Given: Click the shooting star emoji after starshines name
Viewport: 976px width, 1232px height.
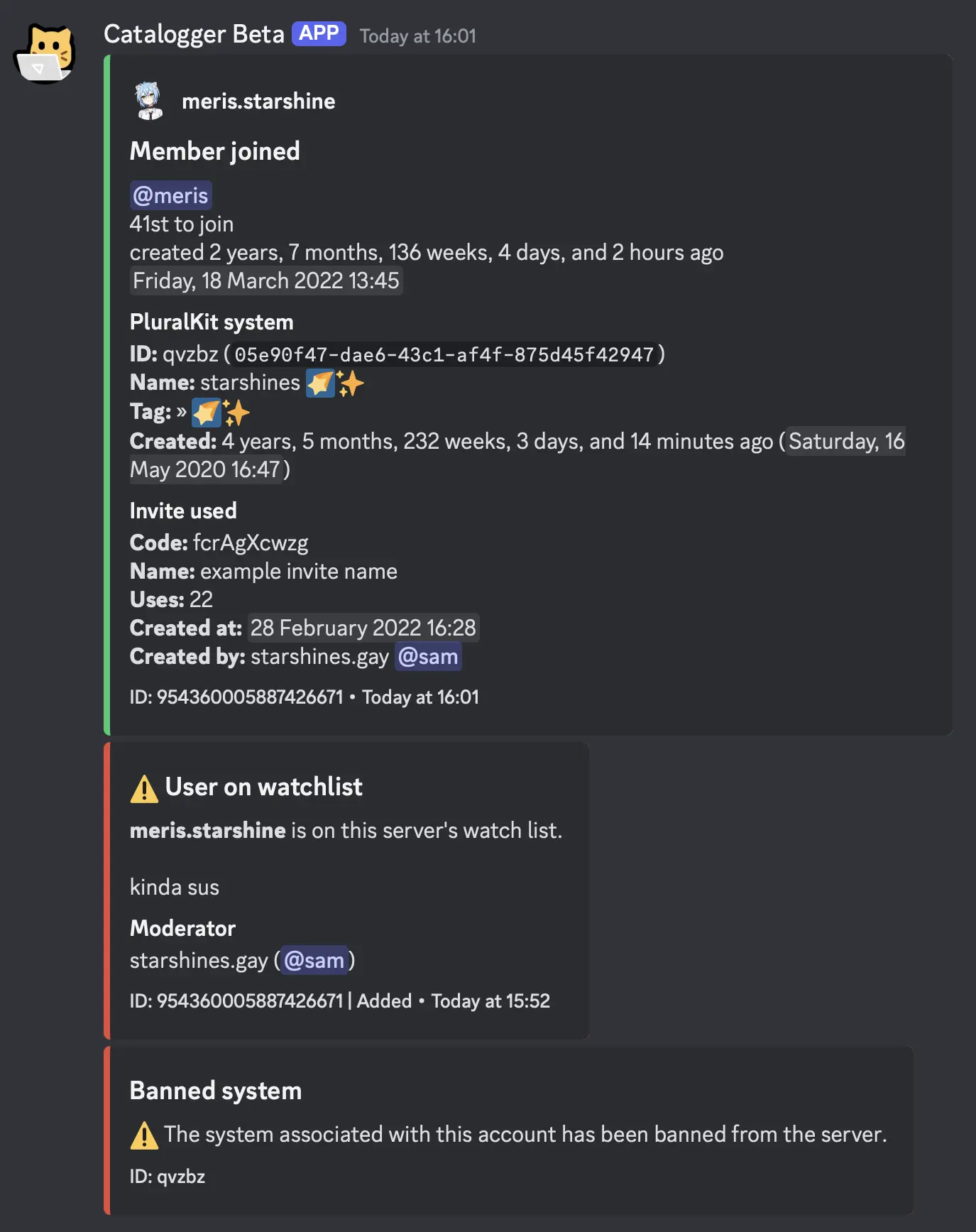Looking at the screenshot, I should 320,383.
